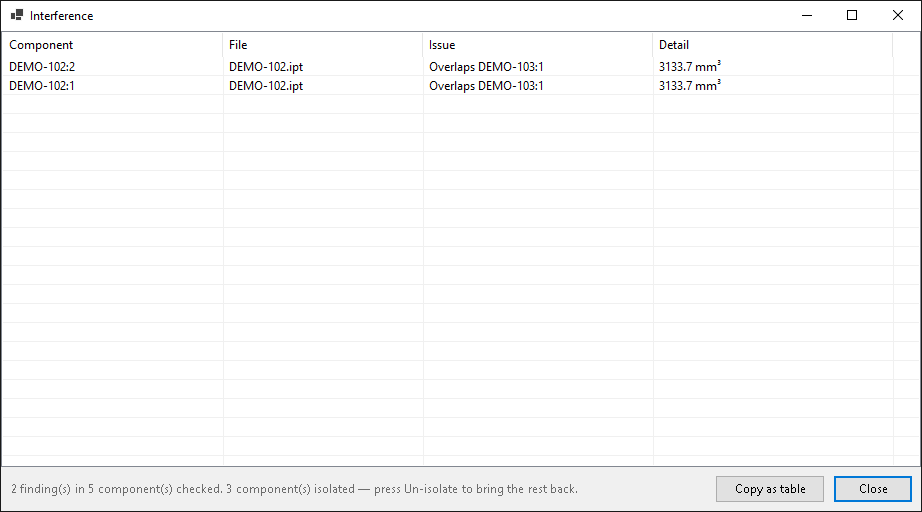Click DEMO-102.ipt in the DEMO-102:1 row
The width and height of the screenshot is (922, 512).
266,85
